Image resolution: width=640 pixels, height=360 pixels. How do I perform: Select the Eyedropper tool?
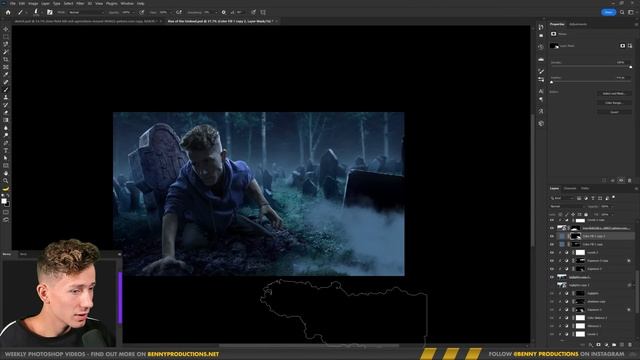coord(6,75)
